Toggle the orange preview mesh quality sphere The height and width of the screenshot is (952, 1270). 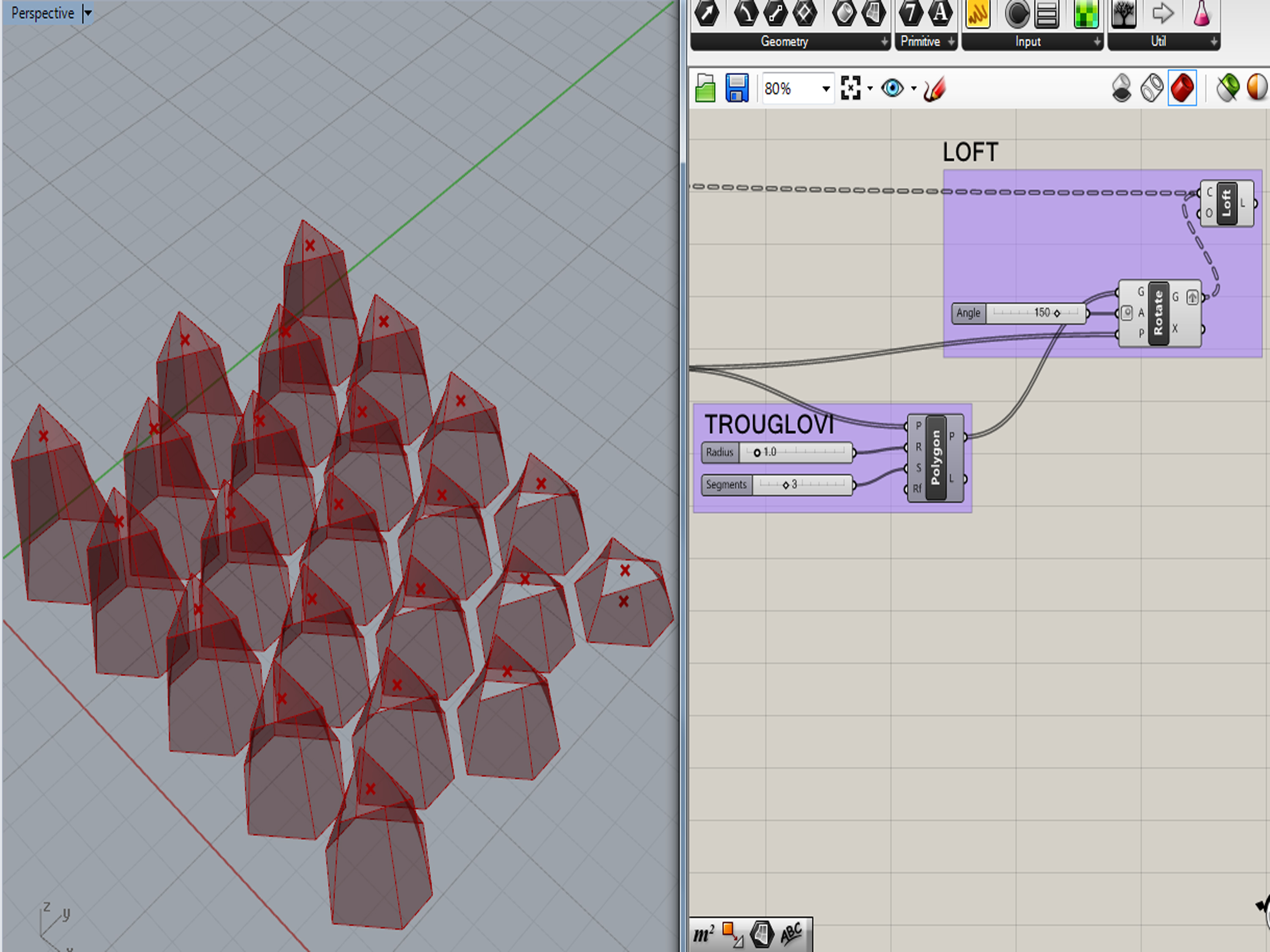point(1257,88)
